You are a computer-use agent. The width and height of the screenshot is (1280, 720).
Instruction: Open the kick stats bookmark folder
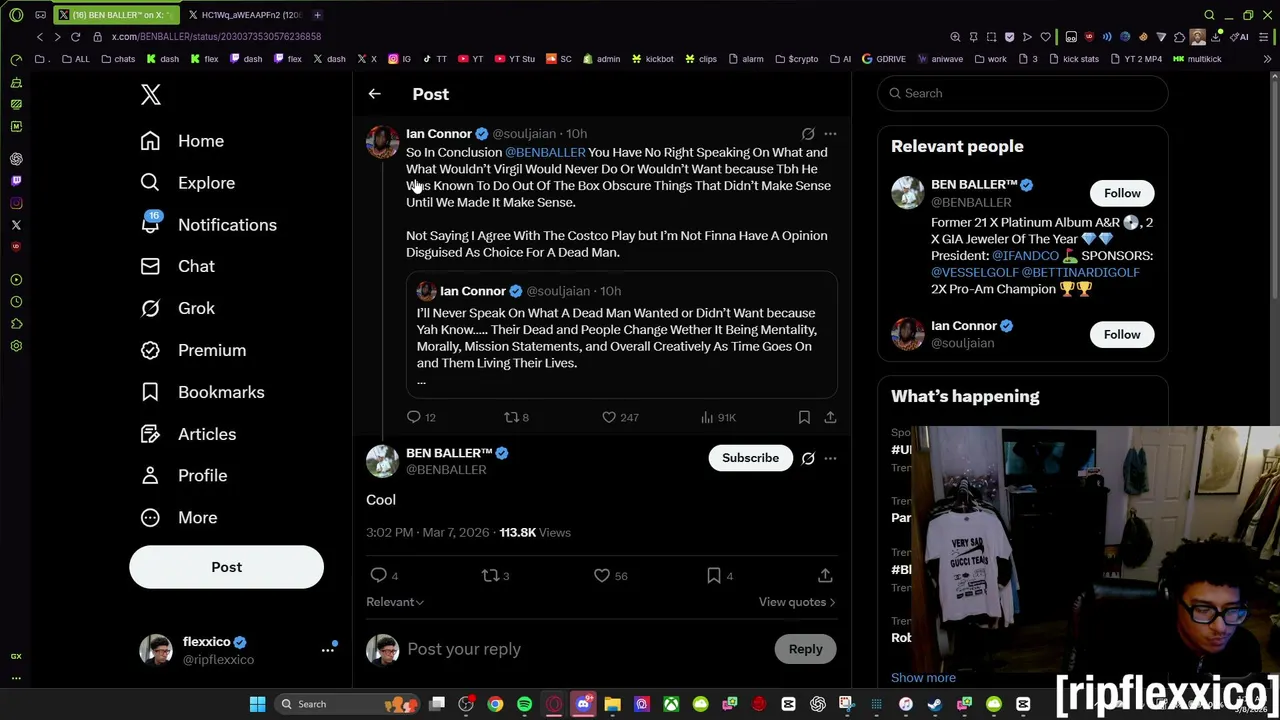pos(1074,59)
